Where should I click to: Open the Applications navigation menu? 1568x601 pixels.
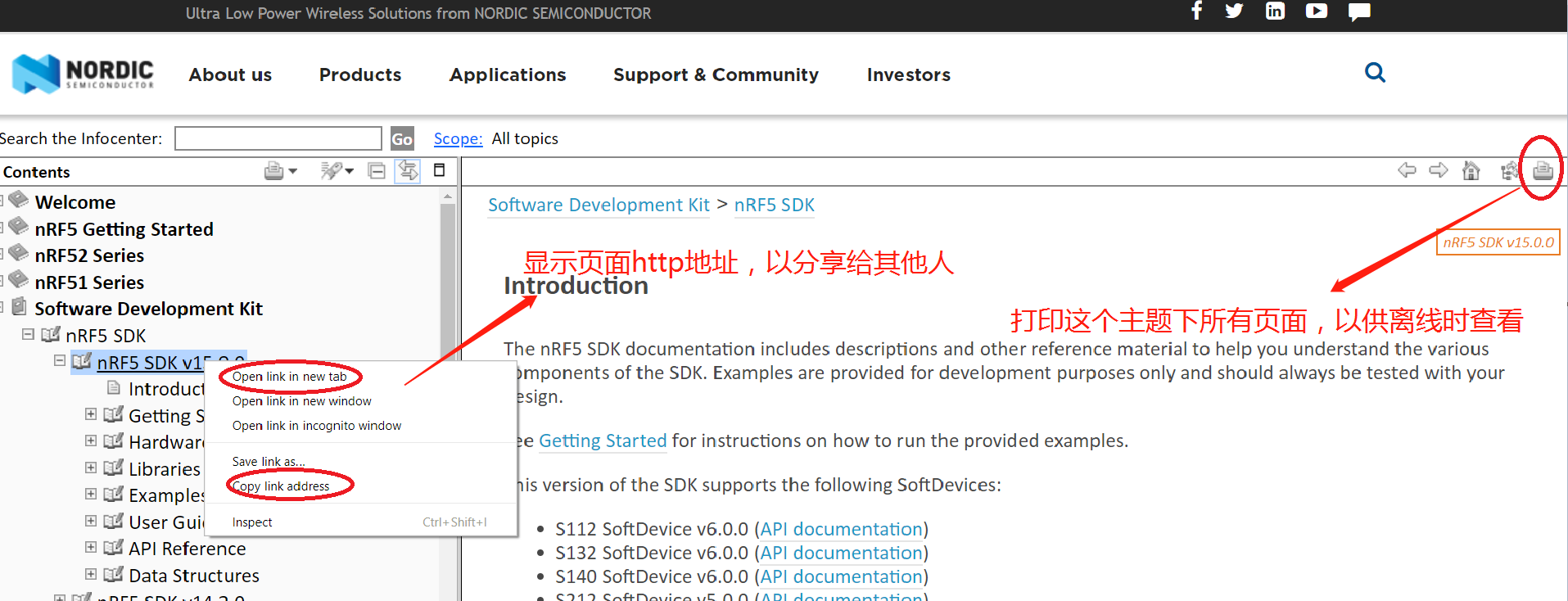point(508,75)
